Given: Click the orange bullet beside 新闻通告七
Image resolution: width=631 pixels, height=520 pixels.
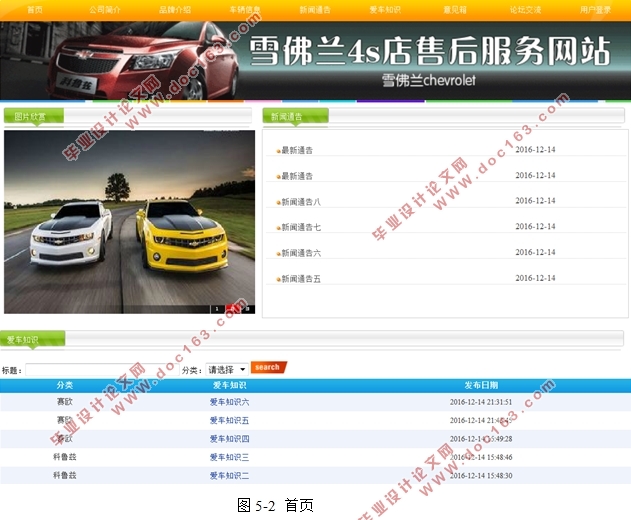Looking at the screenshot, I should (278, 228).
